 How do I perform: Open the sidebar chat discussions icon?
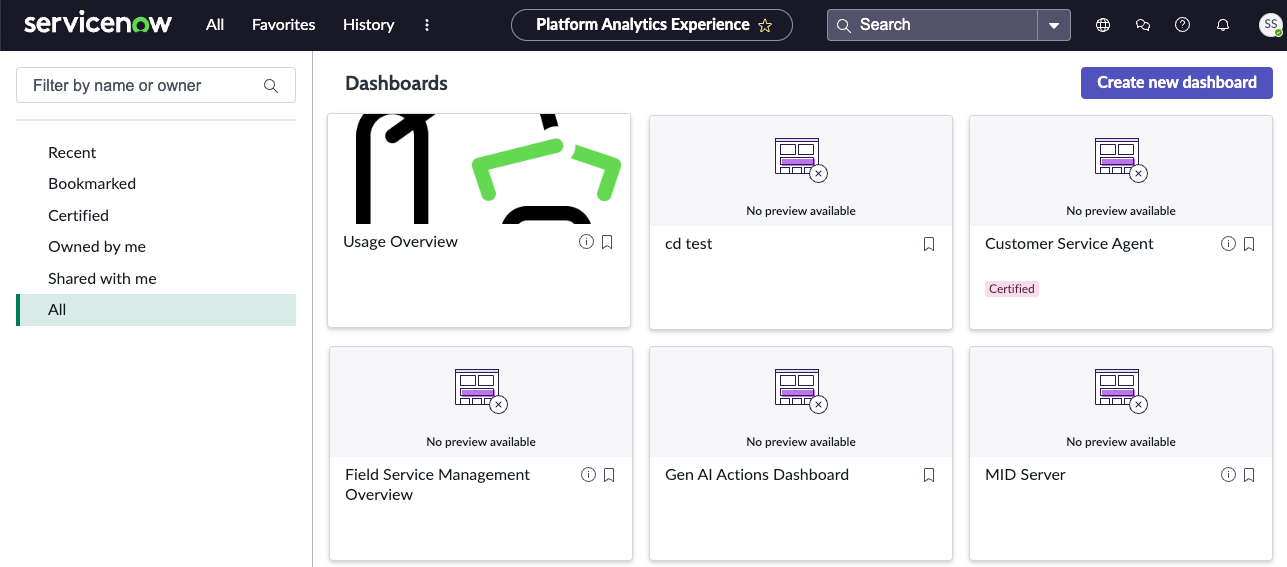click(x=1143, y=25)
